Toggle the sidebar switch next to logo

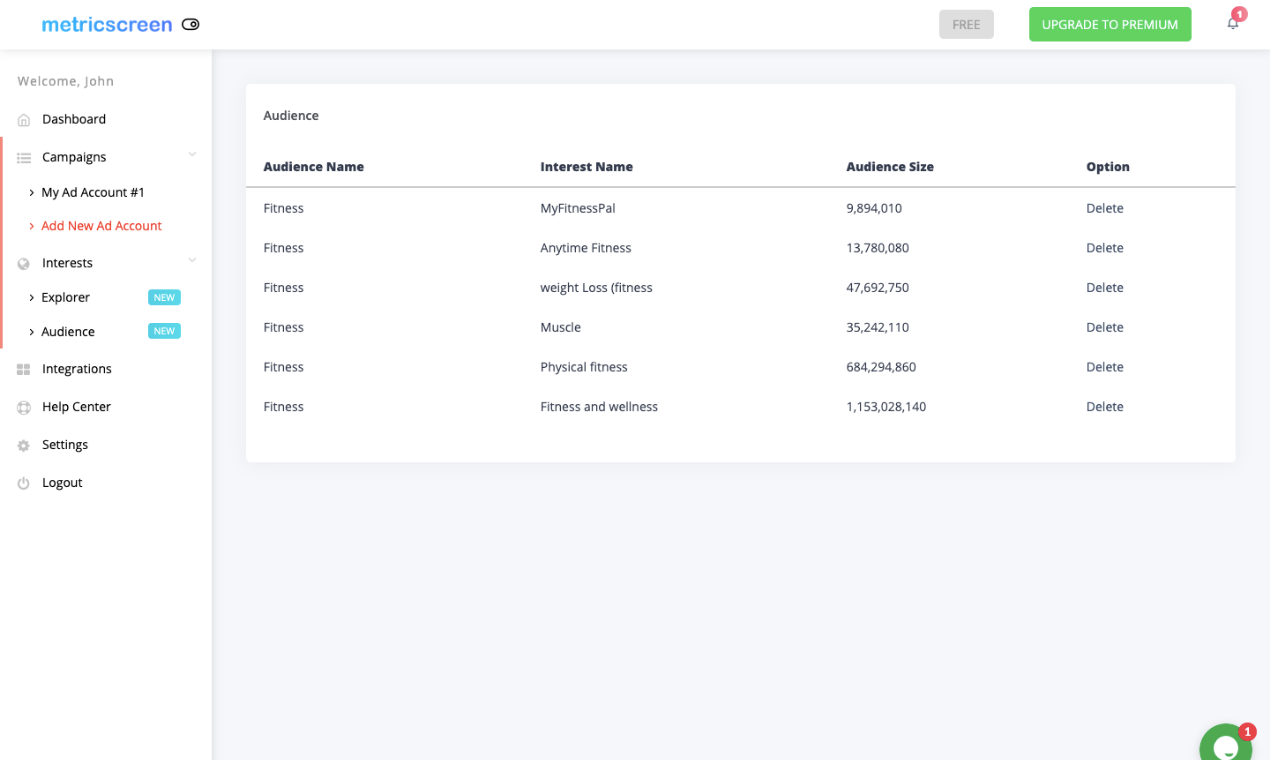coord(191,24)
